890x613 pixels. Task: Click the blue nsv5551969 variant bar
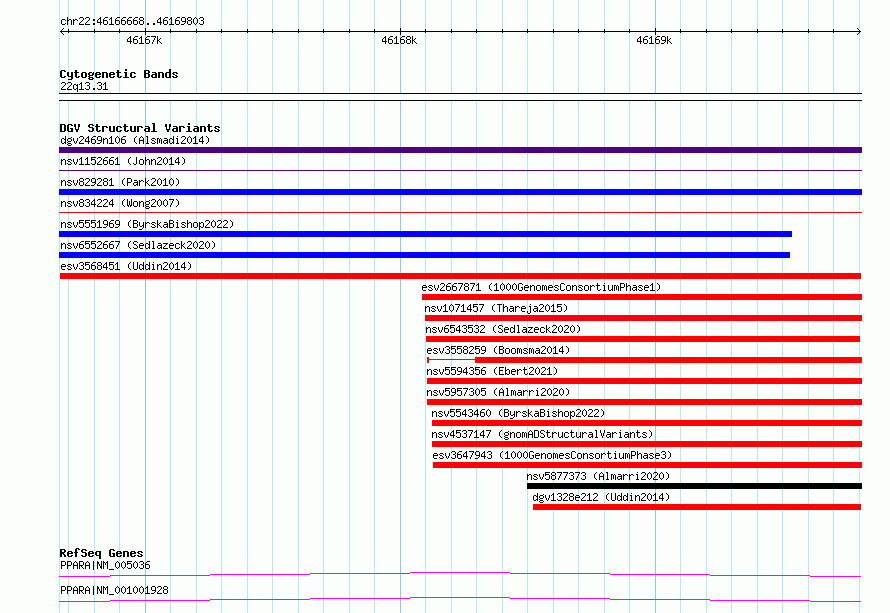[x=425, y=234]
